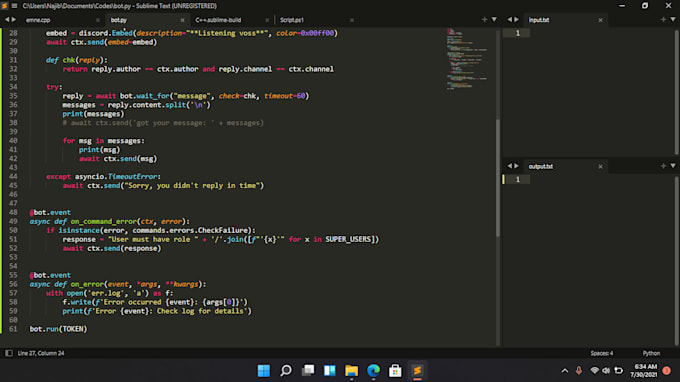
Task: Go to previous tab in input.txt pane
Action: pos(510,20)
